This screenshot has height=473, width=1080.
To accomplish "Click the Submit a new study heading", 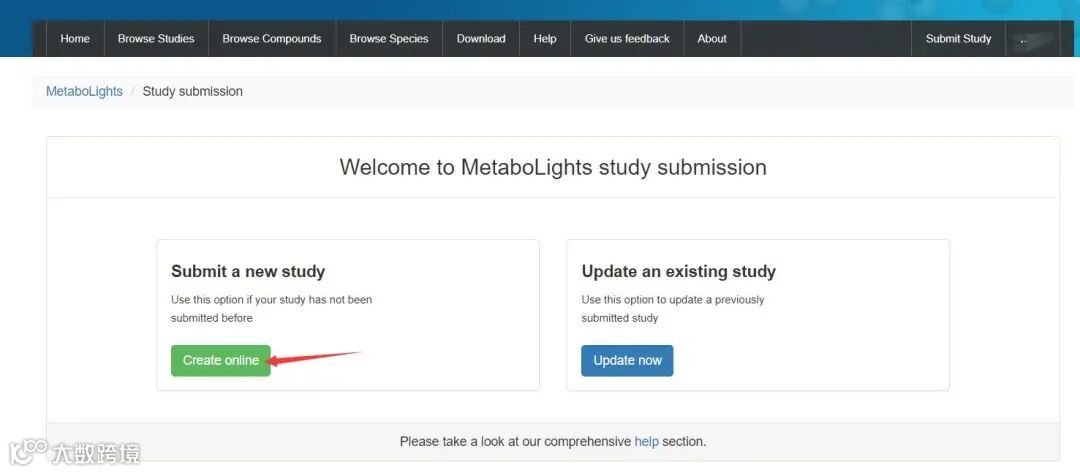I will (x=248, y=271).
